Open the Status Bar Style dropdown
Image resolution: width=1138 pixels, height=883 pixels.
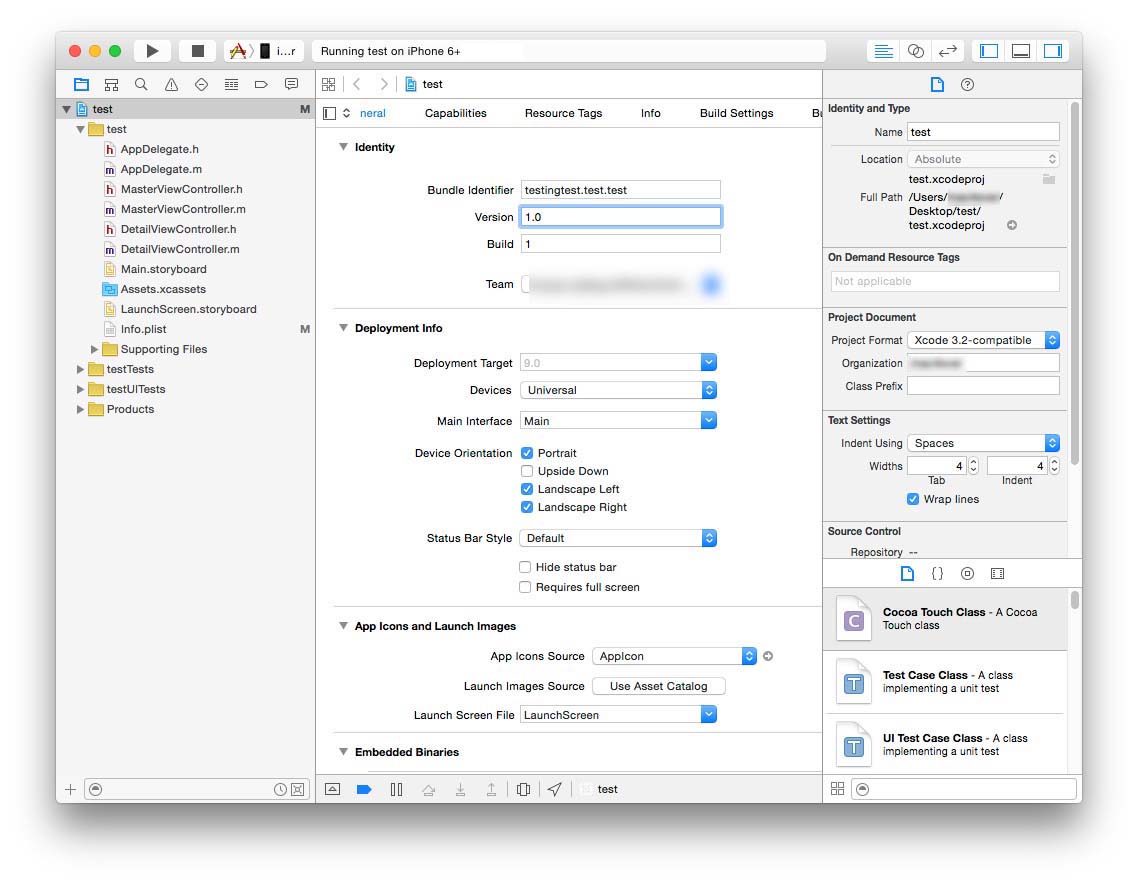(x=618, y=538)
